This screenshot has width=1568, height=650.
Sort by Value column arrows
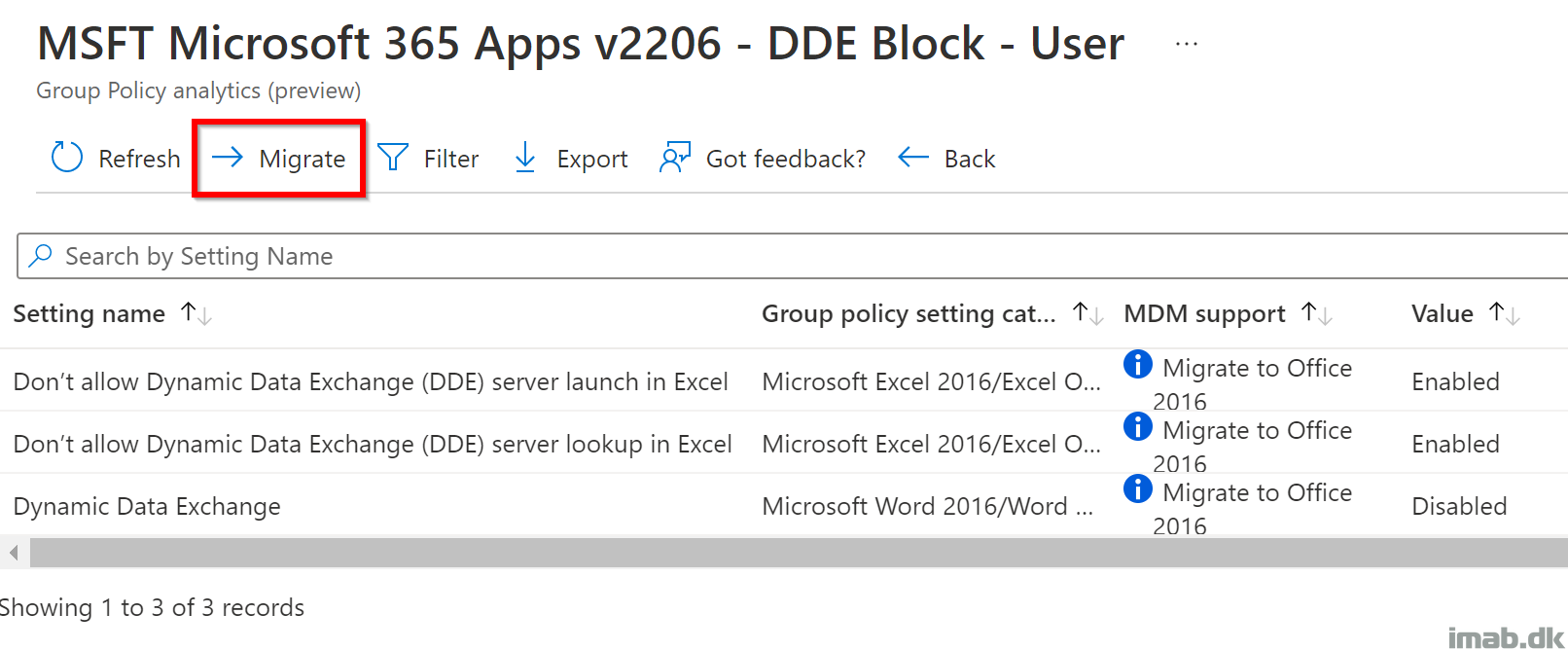tap(1504, 313)
